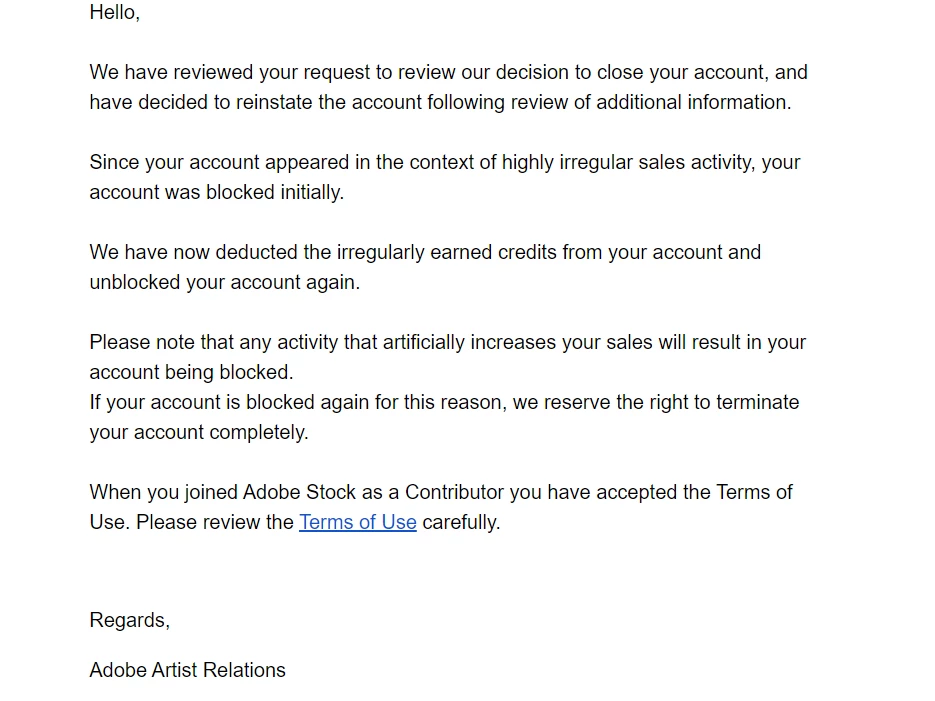
Task: Click the words 'Use. Please review the'
Action: (x=191, y=522)
